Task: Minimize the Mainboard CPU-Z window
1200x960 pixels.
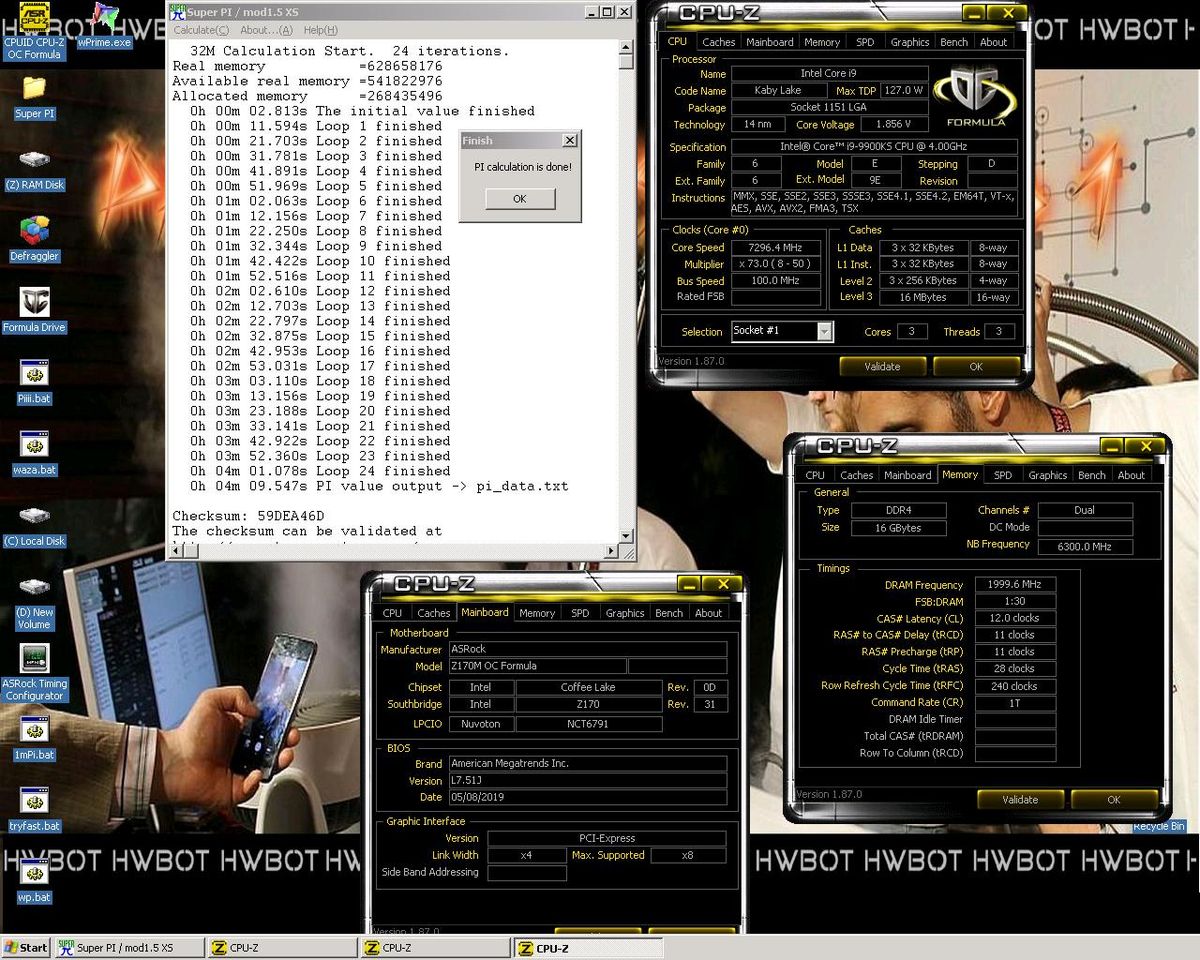Action: pyautogui.click(x=689, y=584)
